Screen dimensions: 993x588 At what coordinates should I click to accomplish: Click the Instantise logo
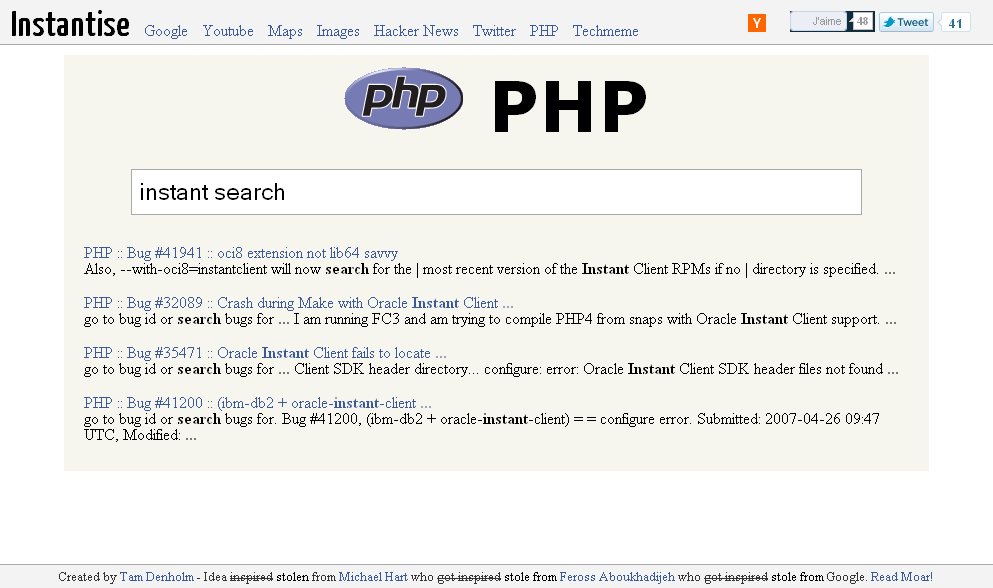pyautogui.click(x=70, y=25)
